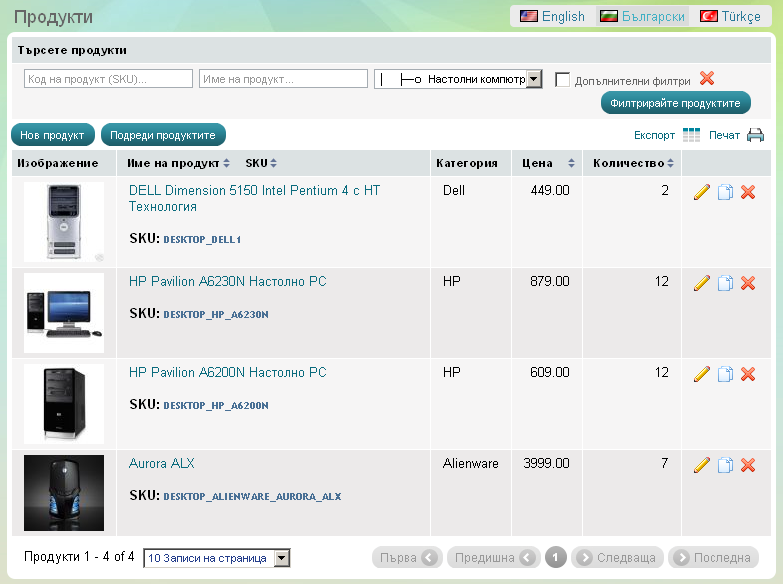Clear filters with red X icon

pos(707,79)
